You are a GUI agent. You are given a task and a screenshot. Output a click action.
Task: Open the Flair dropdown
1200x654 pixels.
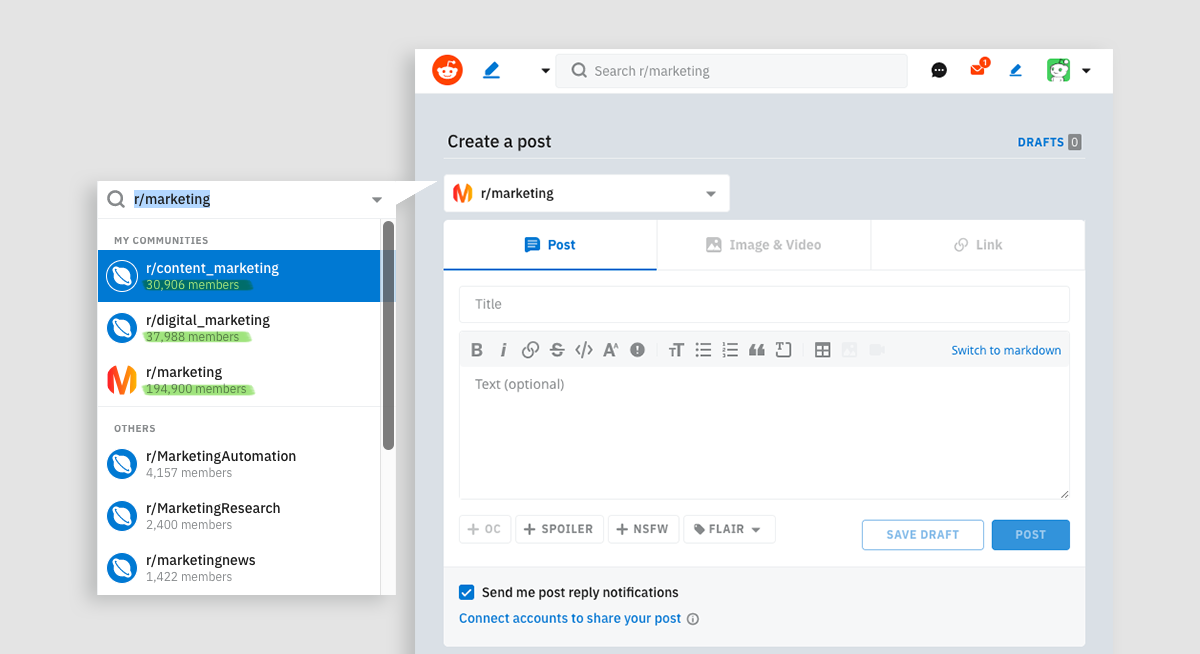click(x=729, y=529)
